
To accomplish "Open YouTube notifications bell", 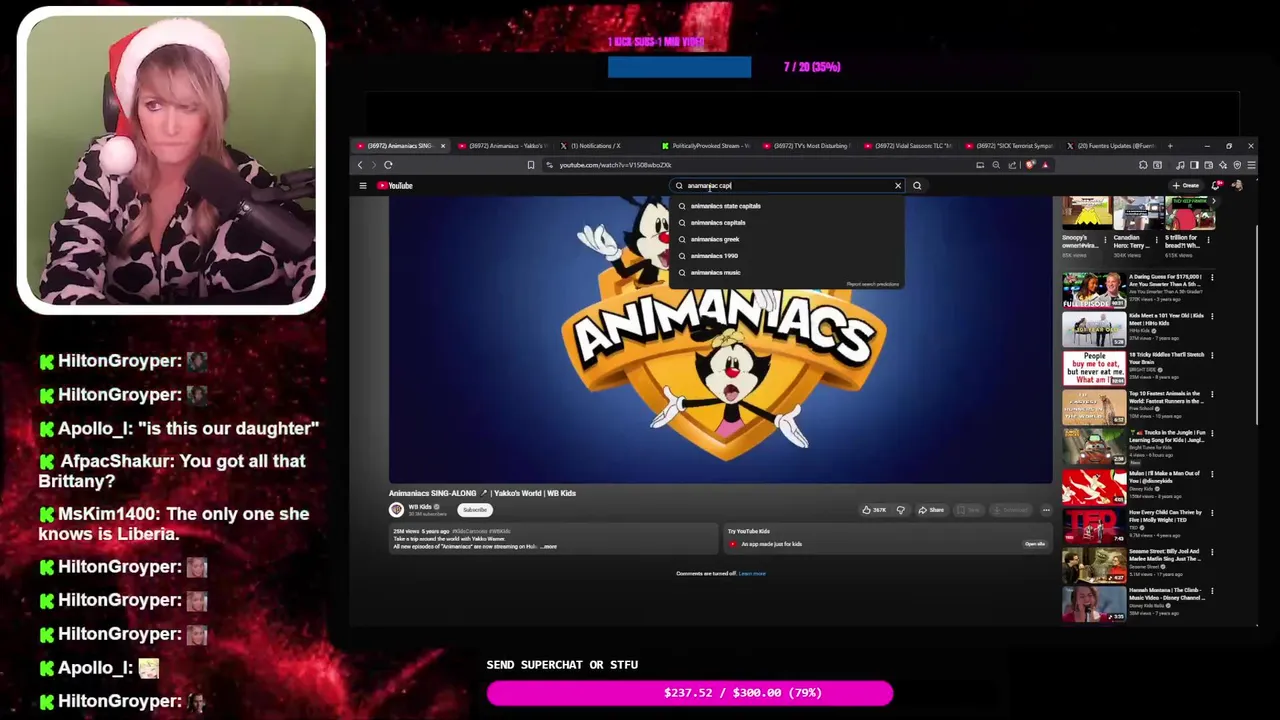I will [x=1216, y=185].
